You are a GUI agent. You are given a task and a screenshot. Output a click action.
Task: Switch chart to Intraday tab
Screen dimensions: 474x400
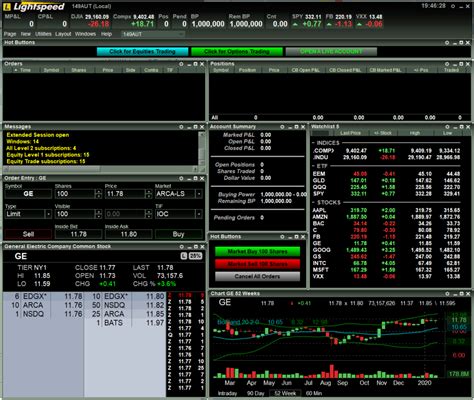[x=227, y=393]
